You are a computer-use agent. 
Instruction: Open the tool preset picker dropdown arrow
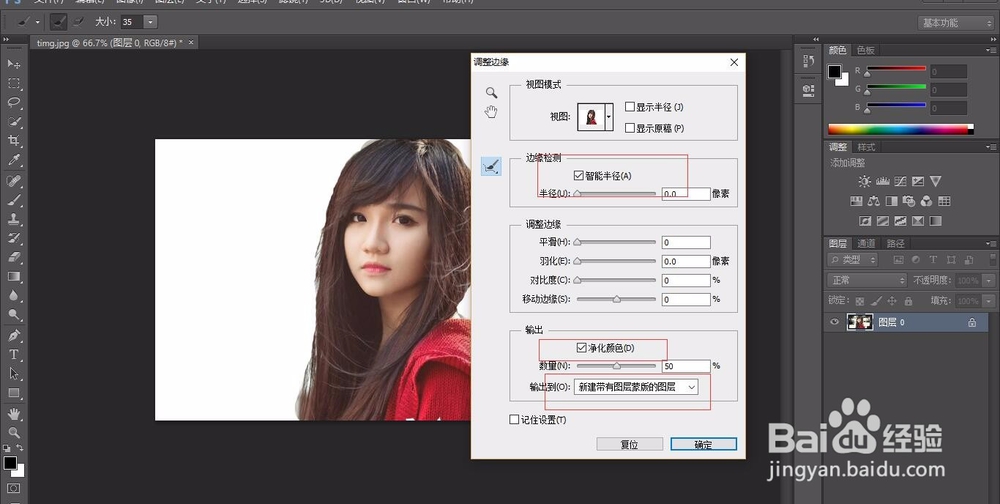pos(38,22)
